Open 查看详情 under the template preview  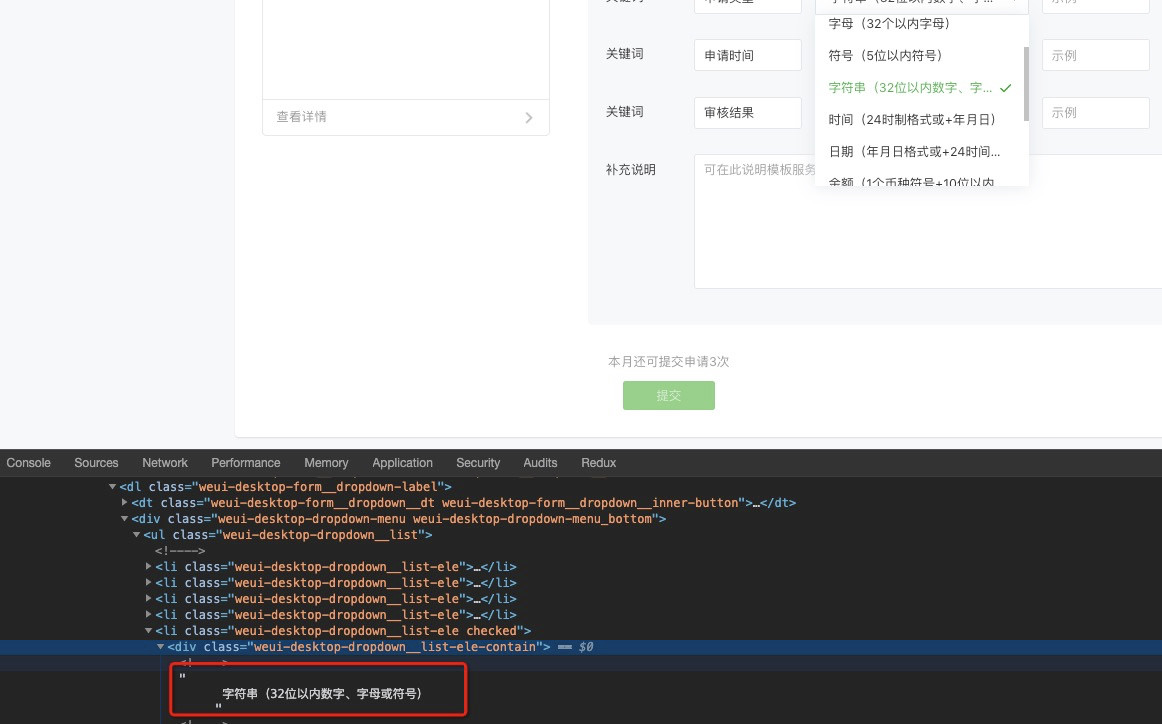tap(405, 117)
